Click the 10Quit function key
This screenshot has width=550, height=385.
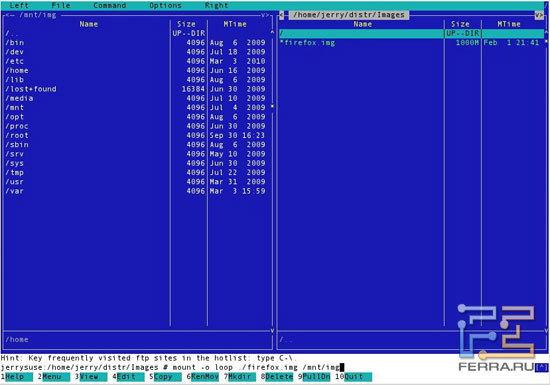354,377
